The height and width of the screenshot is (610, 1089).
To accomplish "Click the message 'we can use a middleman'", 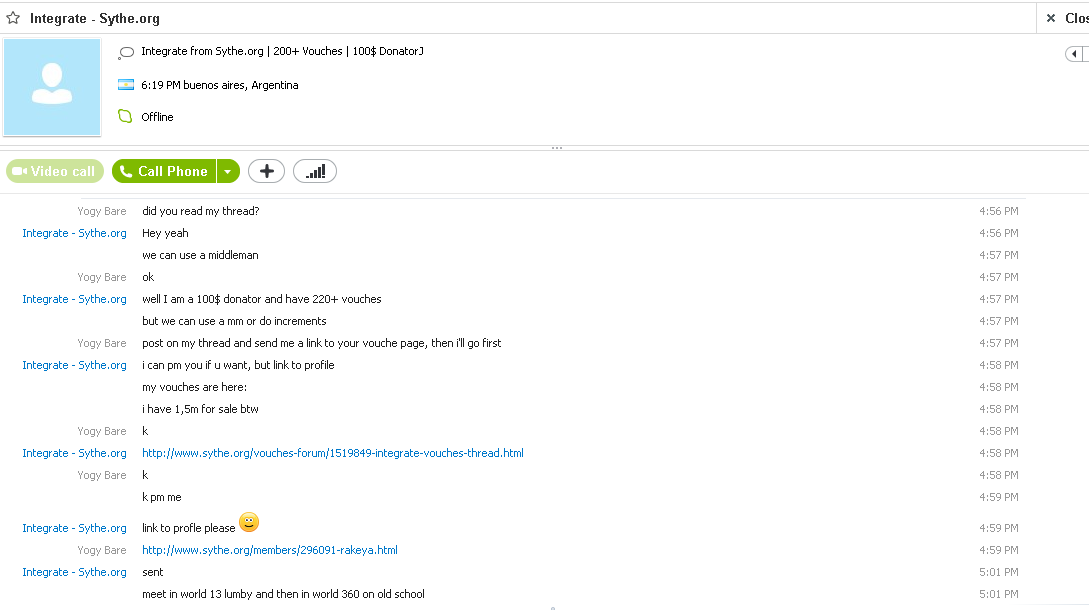I will pos(200,255).
